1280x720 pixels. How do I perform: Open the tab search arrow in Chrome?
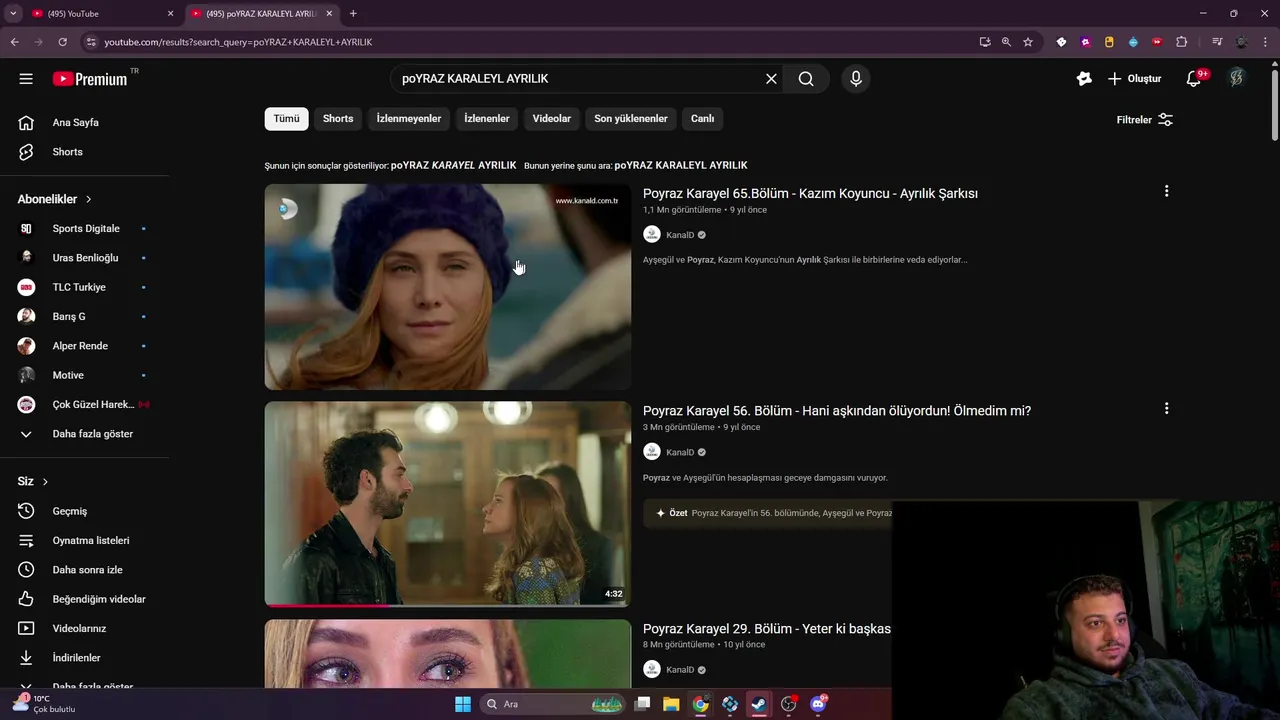[x=13, y=14]
